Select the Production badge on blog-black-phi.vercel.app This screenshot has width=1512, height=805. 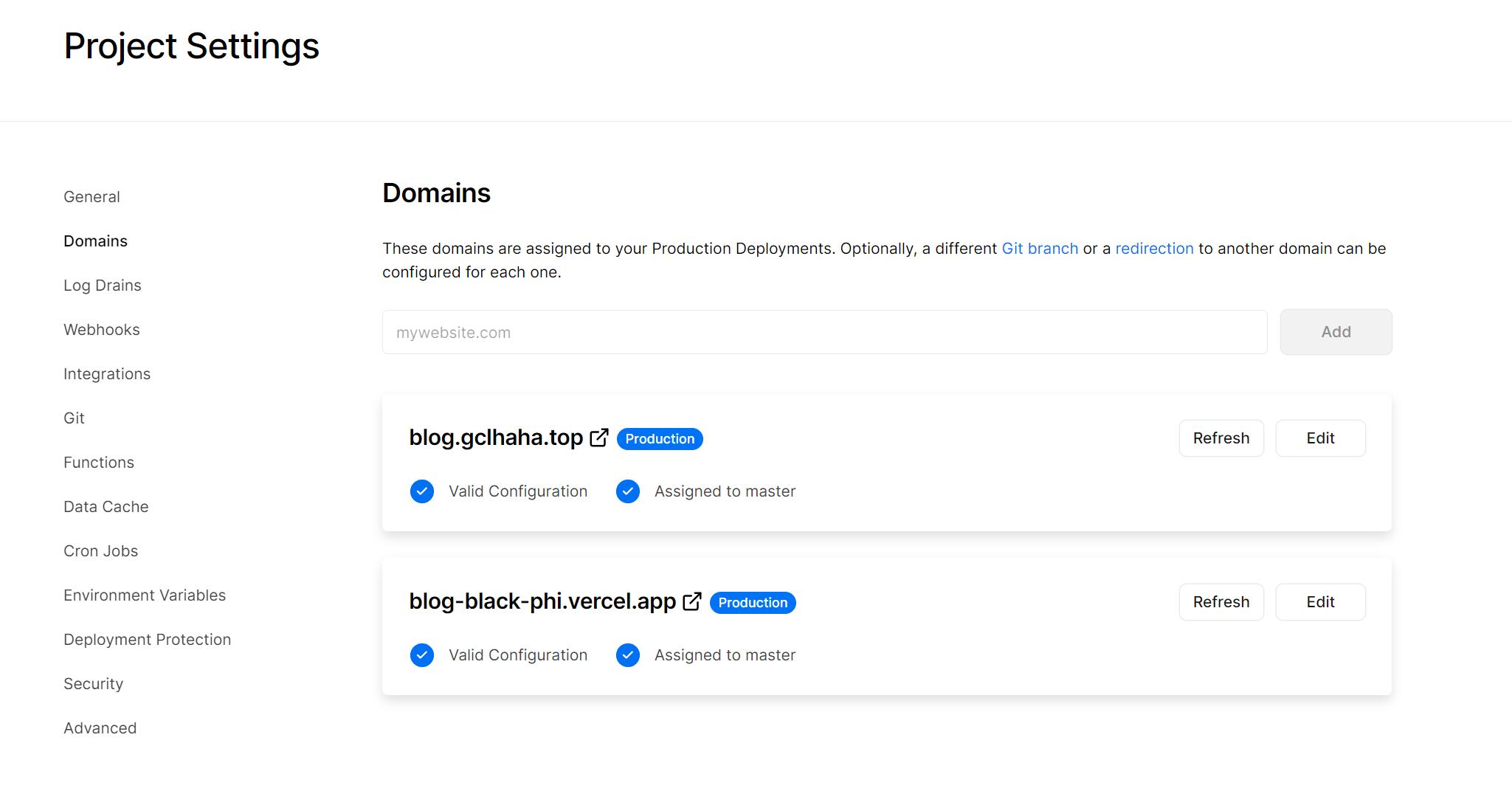[752, 602]
